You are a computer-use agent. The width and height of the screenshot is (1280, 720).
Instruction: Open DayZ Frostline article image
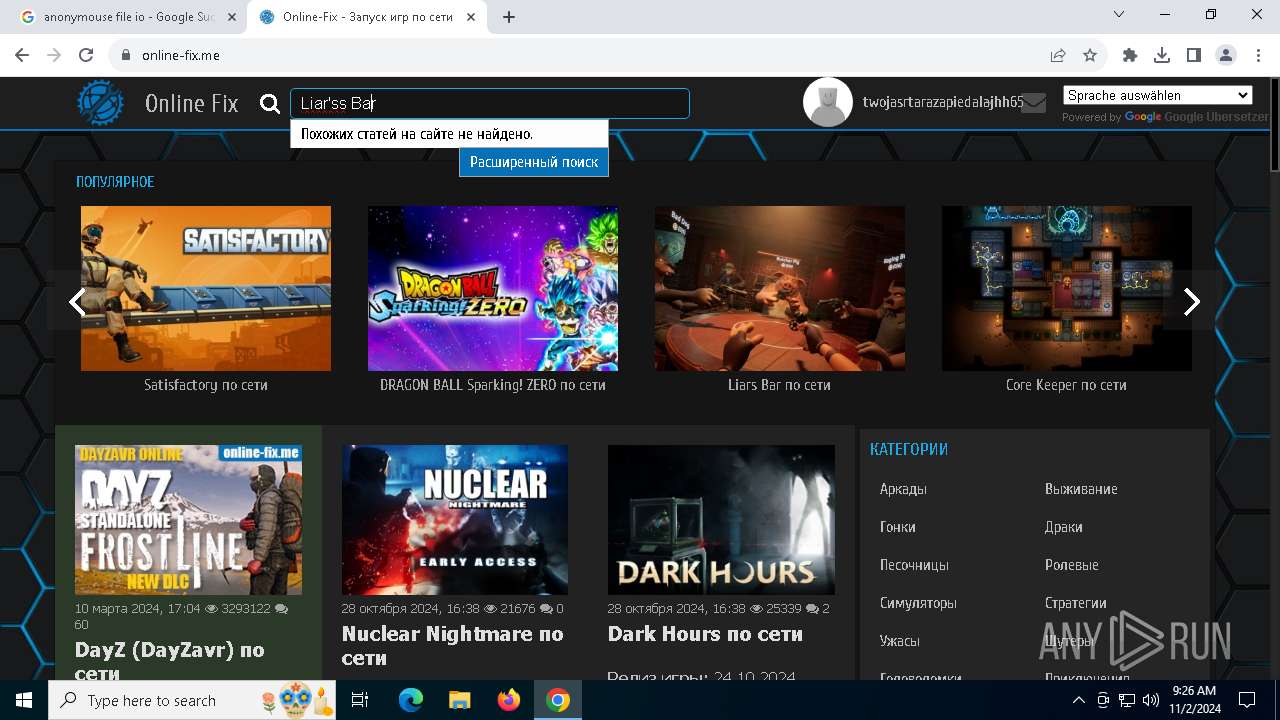coord(188,520)
